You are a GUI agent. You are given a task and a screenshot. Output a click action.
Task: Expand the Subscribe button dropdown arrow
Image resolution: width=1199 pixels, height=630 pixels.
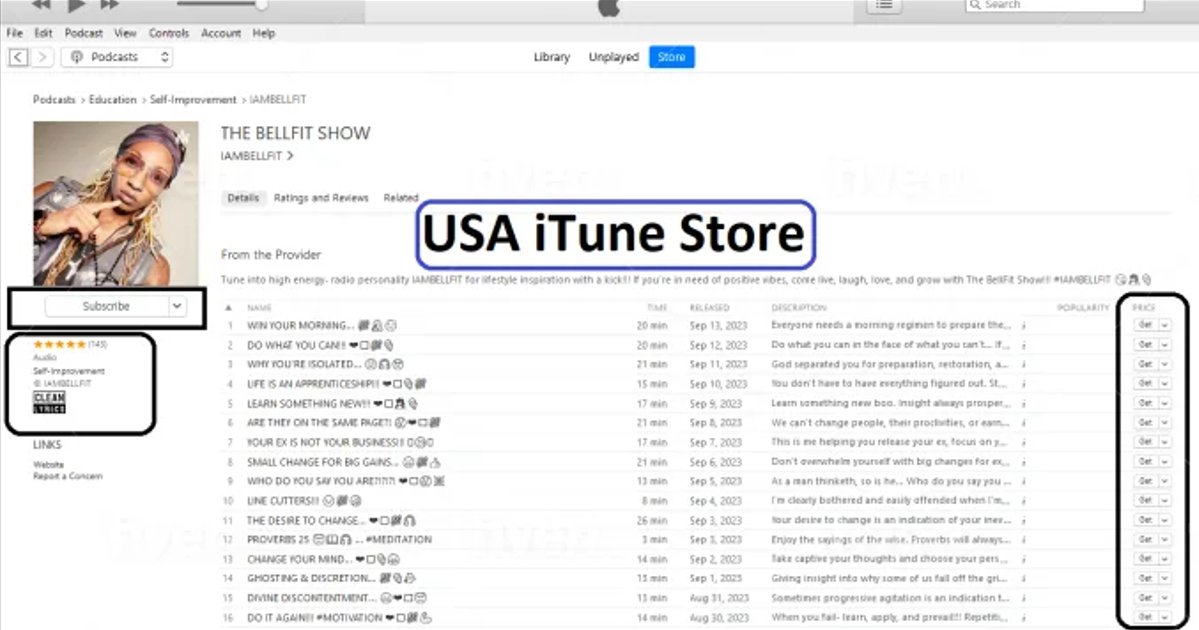point(177,306)
